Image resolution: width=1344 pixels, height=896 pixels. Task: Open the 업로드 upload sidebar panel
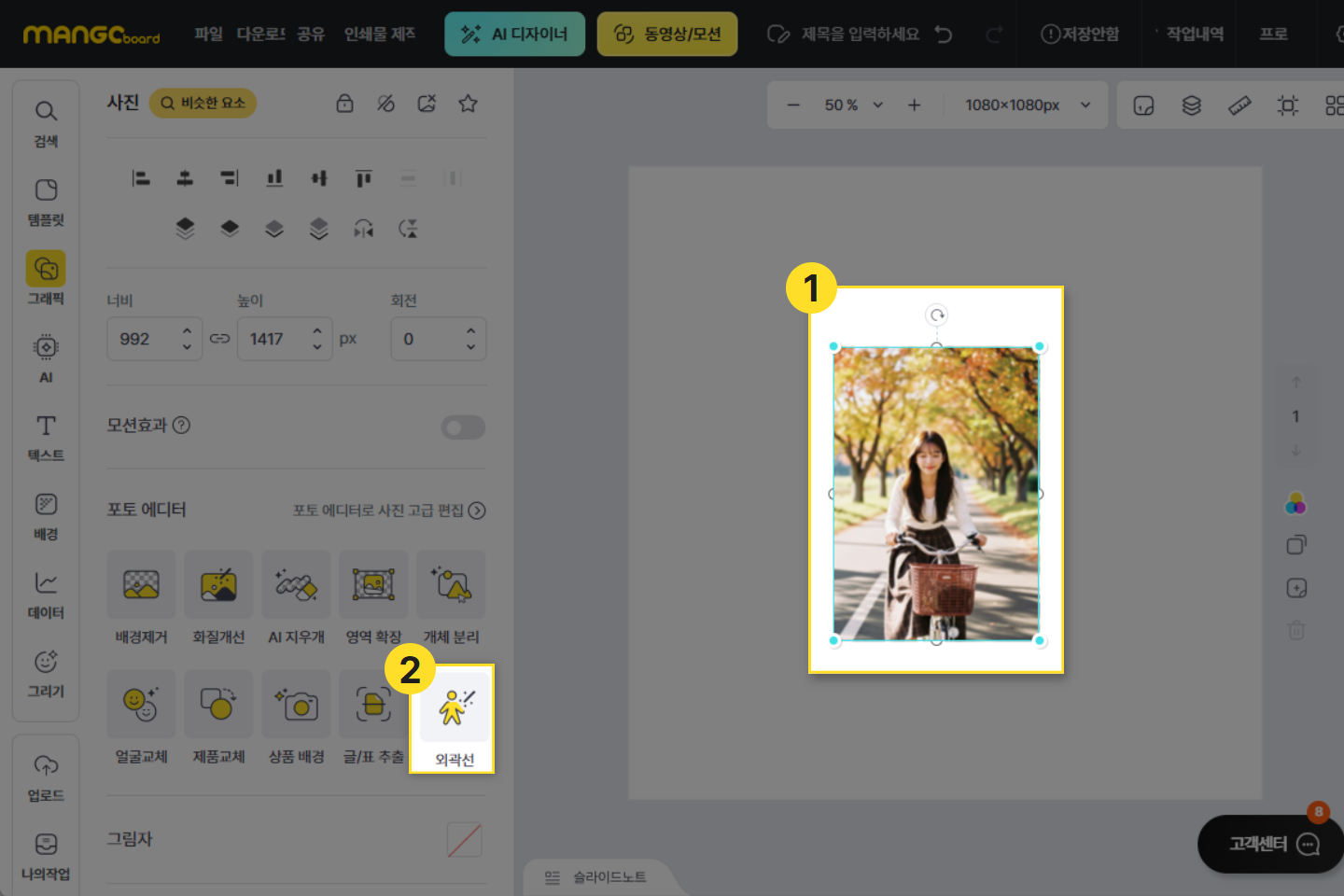(46, 777)
